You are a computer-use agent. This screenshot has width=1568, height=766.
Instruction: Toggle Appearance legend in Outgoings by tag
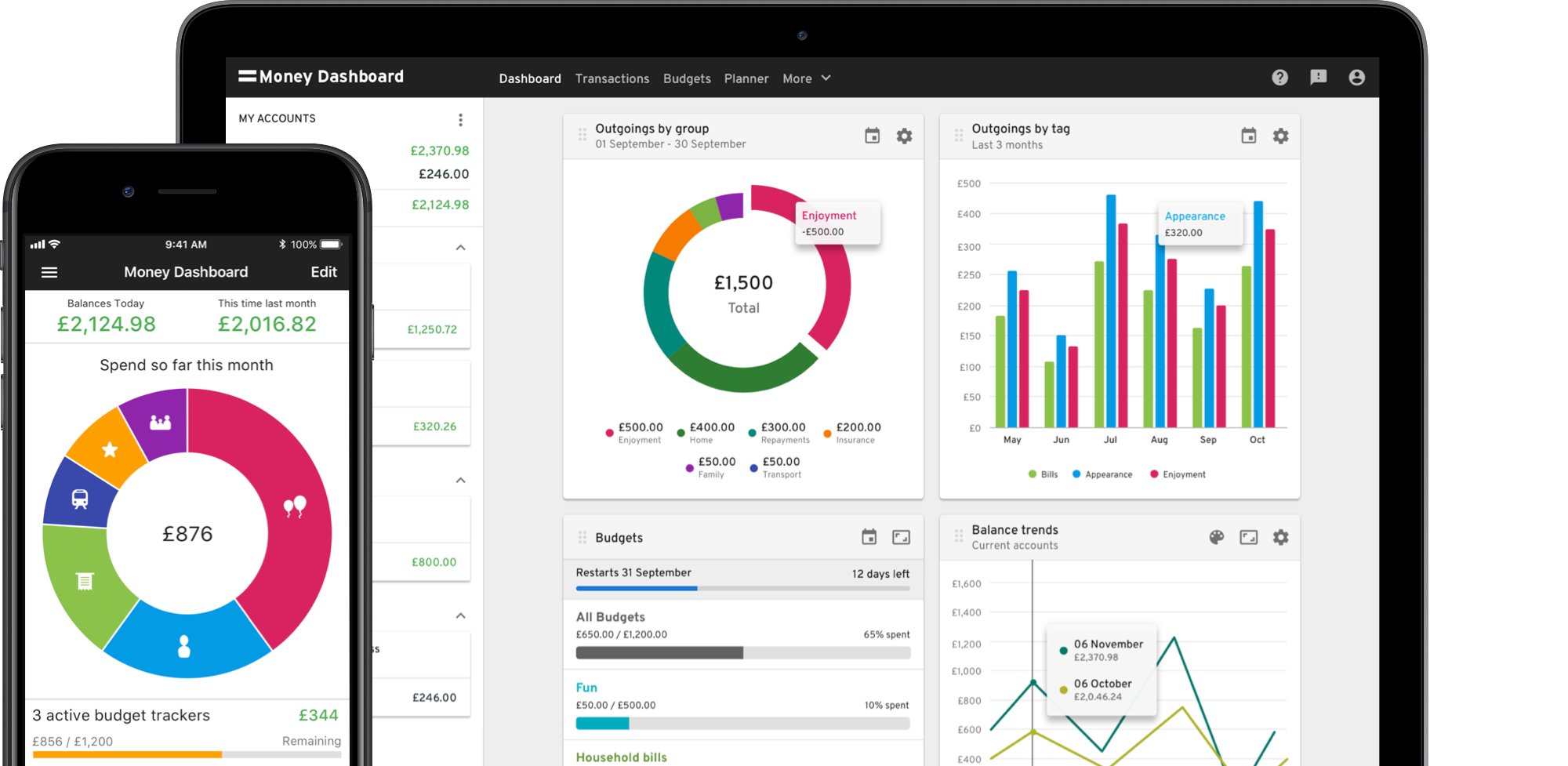pos(1102,474)
